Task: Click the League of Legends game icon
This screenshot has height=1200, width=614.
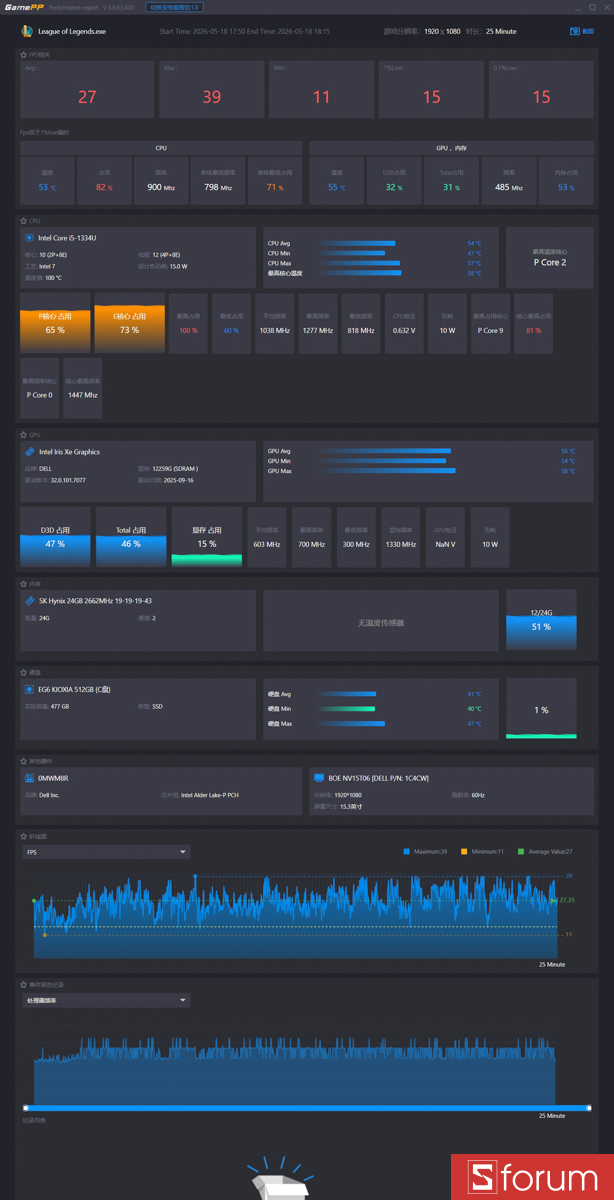Action: click(x=27, y=31)
